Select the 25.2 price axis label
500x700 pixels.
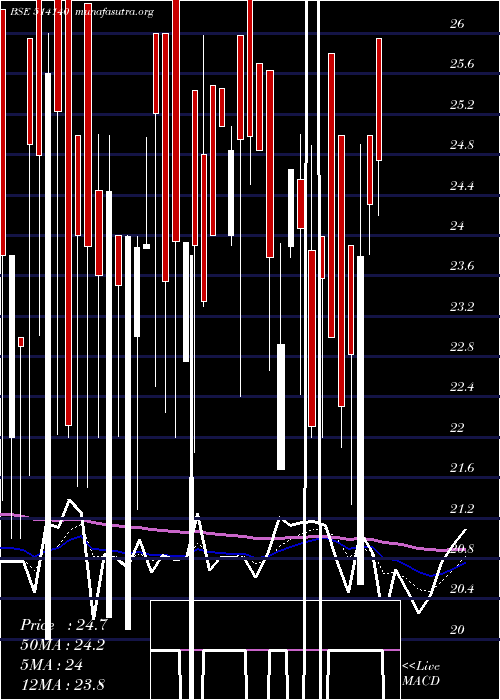[x=462, y=105]
